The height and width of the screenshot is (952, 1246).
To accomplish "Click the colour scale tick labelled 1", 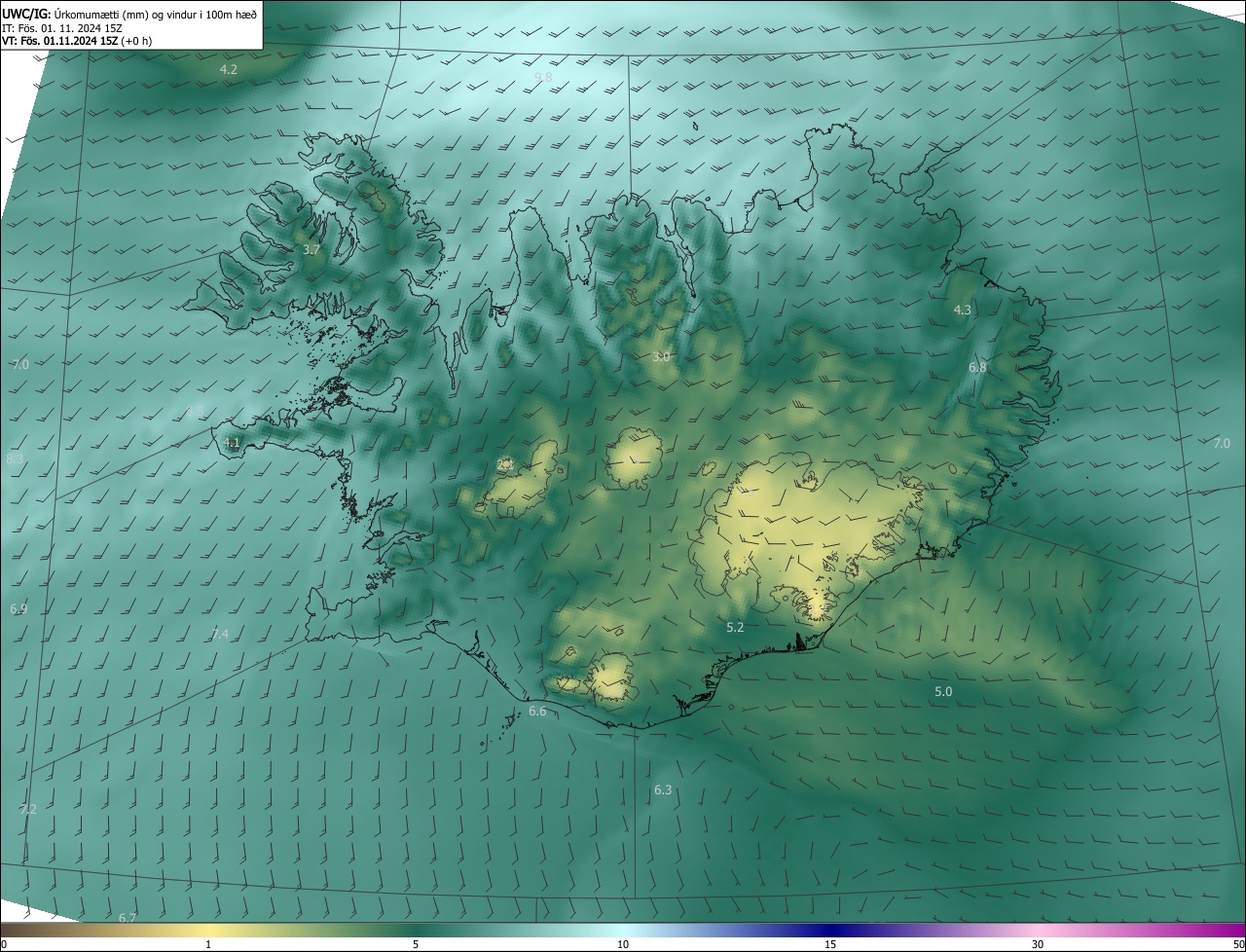I will (x=208, y=945).
